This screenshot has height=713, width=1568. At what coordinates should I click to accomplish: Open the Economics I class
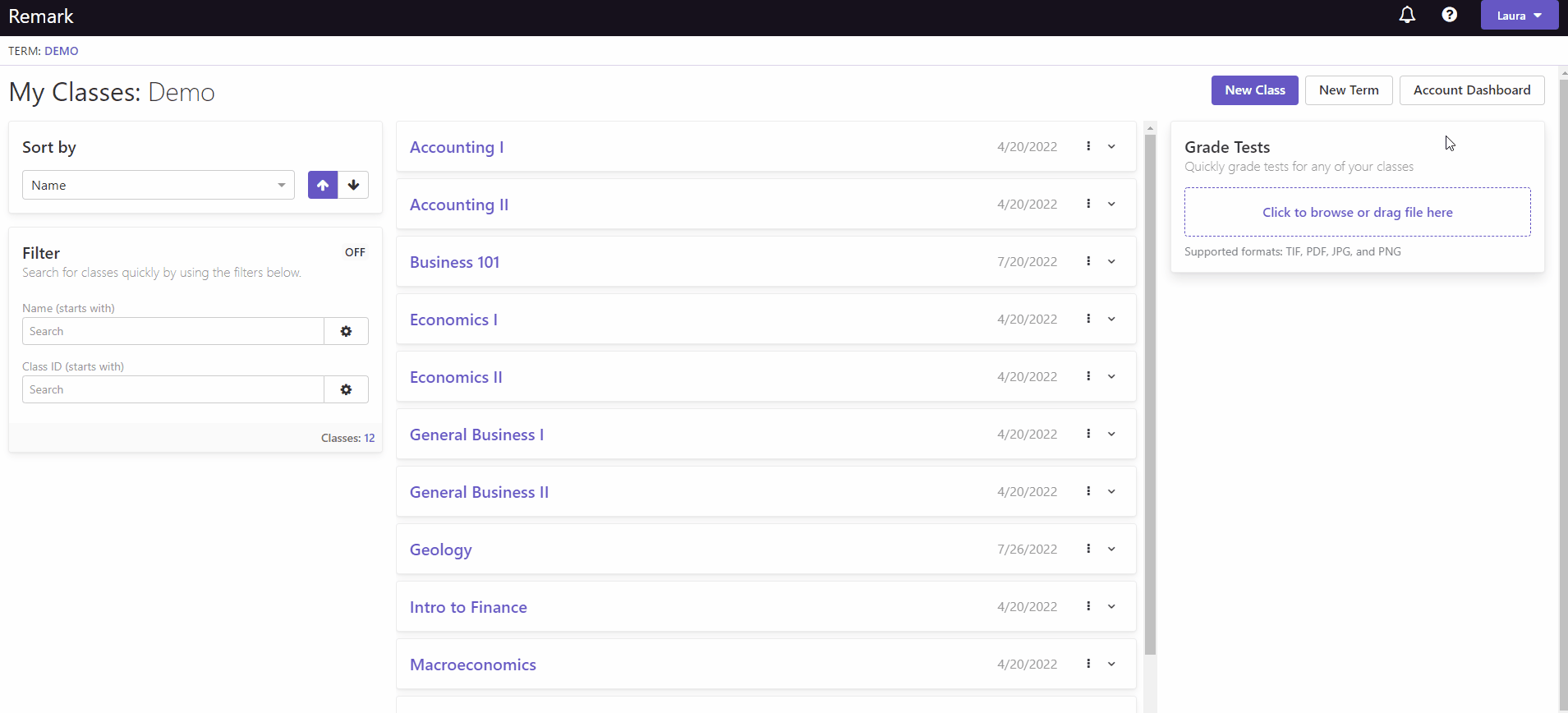tap(453, 320)
